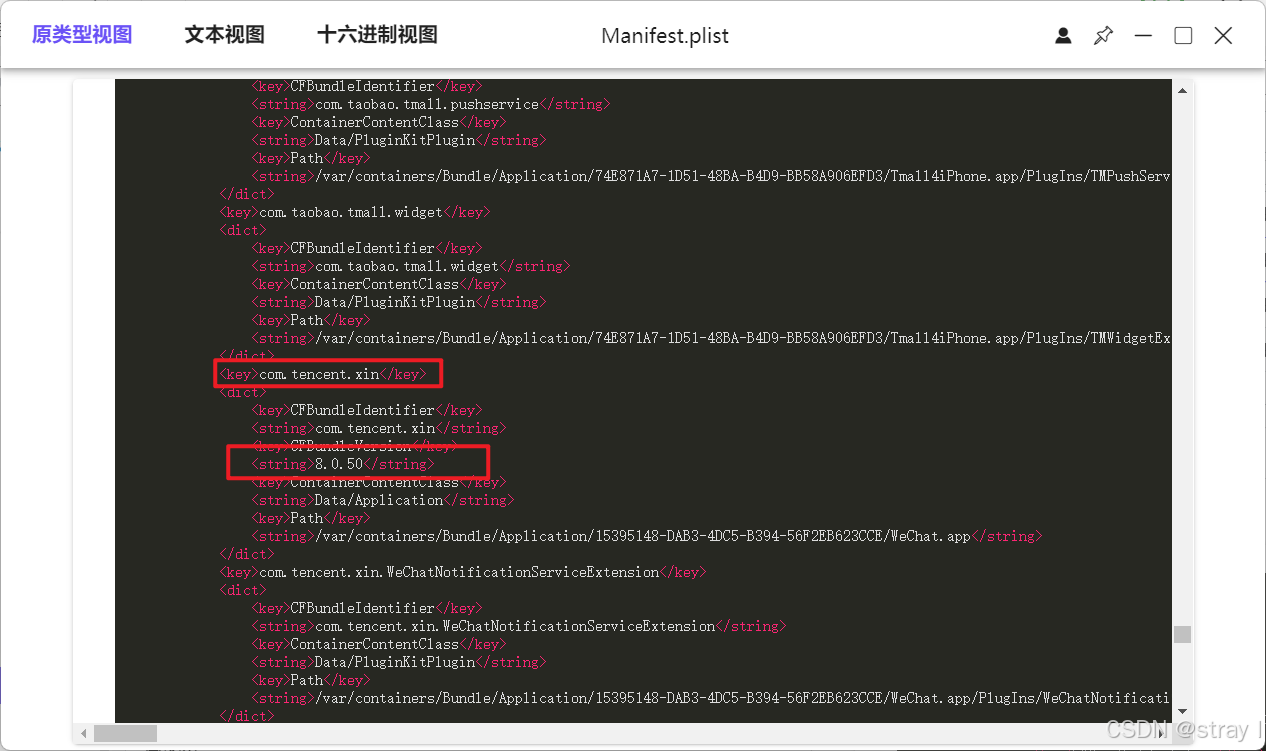Click the 8.0.50 version string
Viewport: 1266px width, 751px height.
click(x=342, y=464)
